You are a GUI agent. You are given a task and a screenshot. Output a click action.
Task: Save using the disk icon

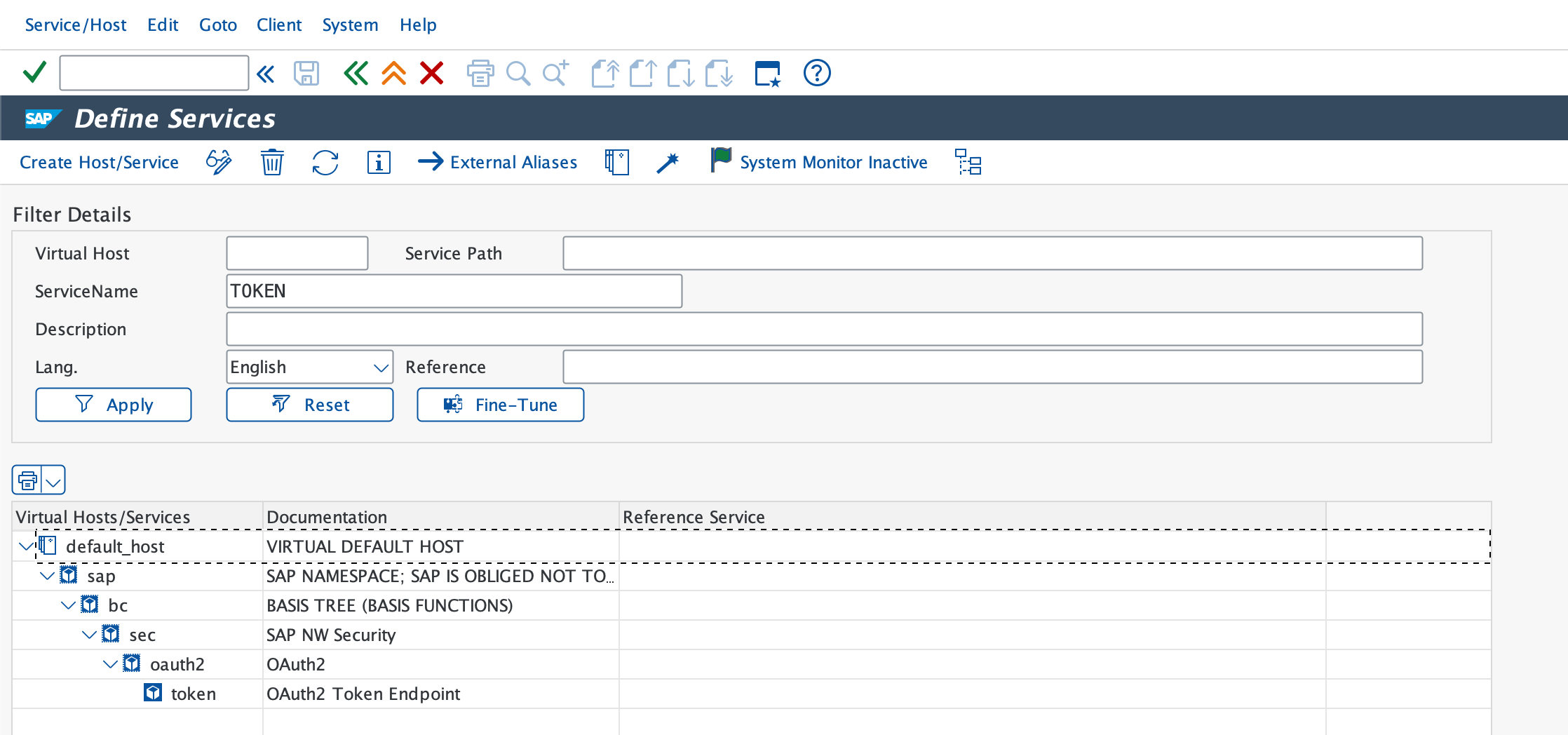click(x=306, y=73)
